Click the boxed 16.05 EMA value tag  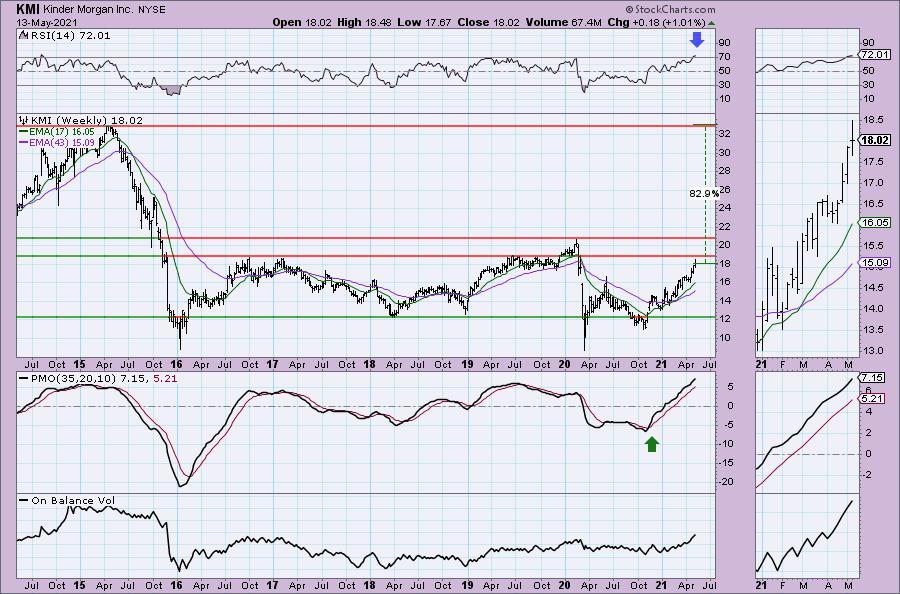(x=875, y=223)
